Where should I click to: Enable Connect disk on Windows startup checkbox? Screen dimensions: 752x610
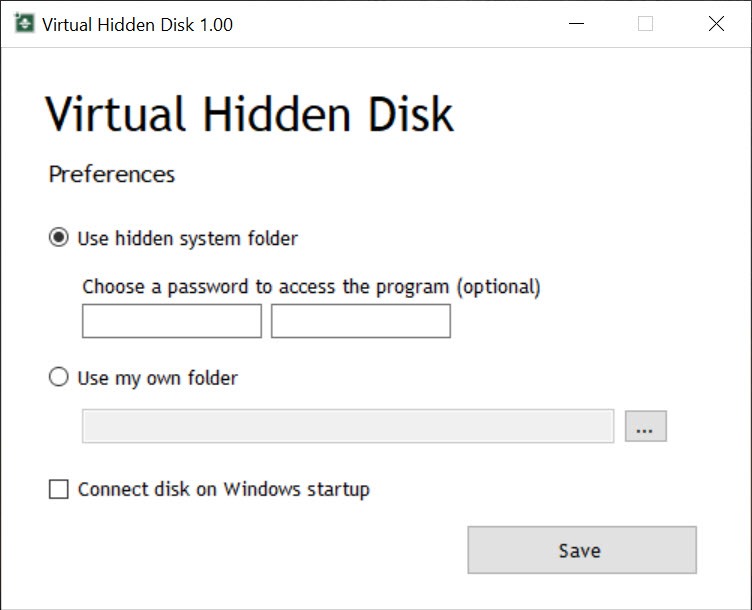[59, 489]
